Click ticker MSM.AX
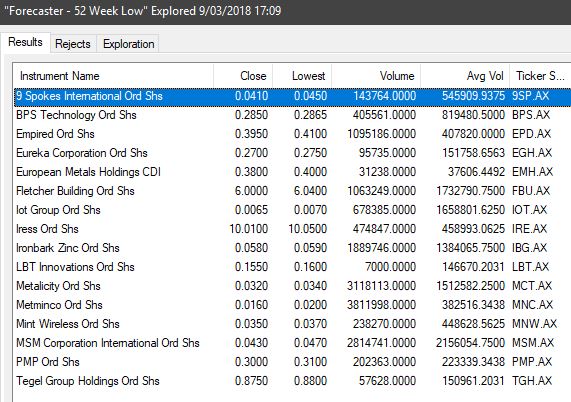Screen dimensions: 571x402 point(533,343)
